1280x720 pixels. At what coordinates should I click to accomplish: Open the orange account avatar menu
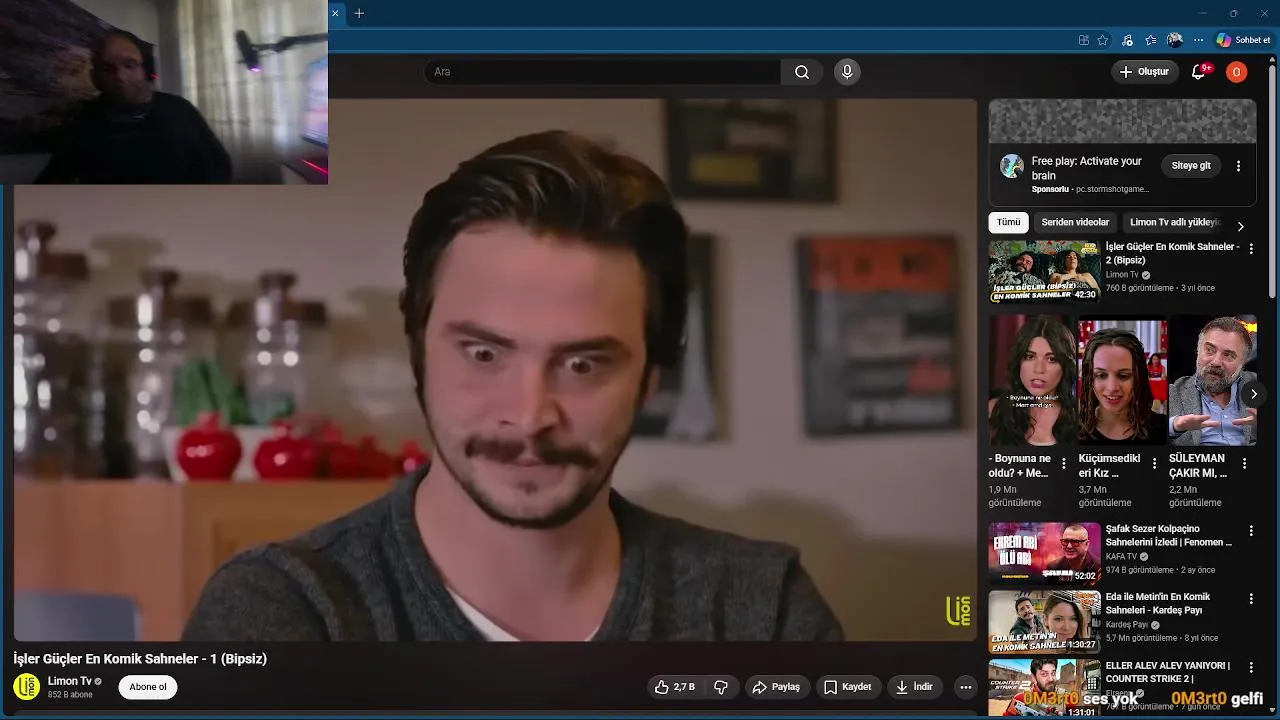click(x=1236, y=72)
